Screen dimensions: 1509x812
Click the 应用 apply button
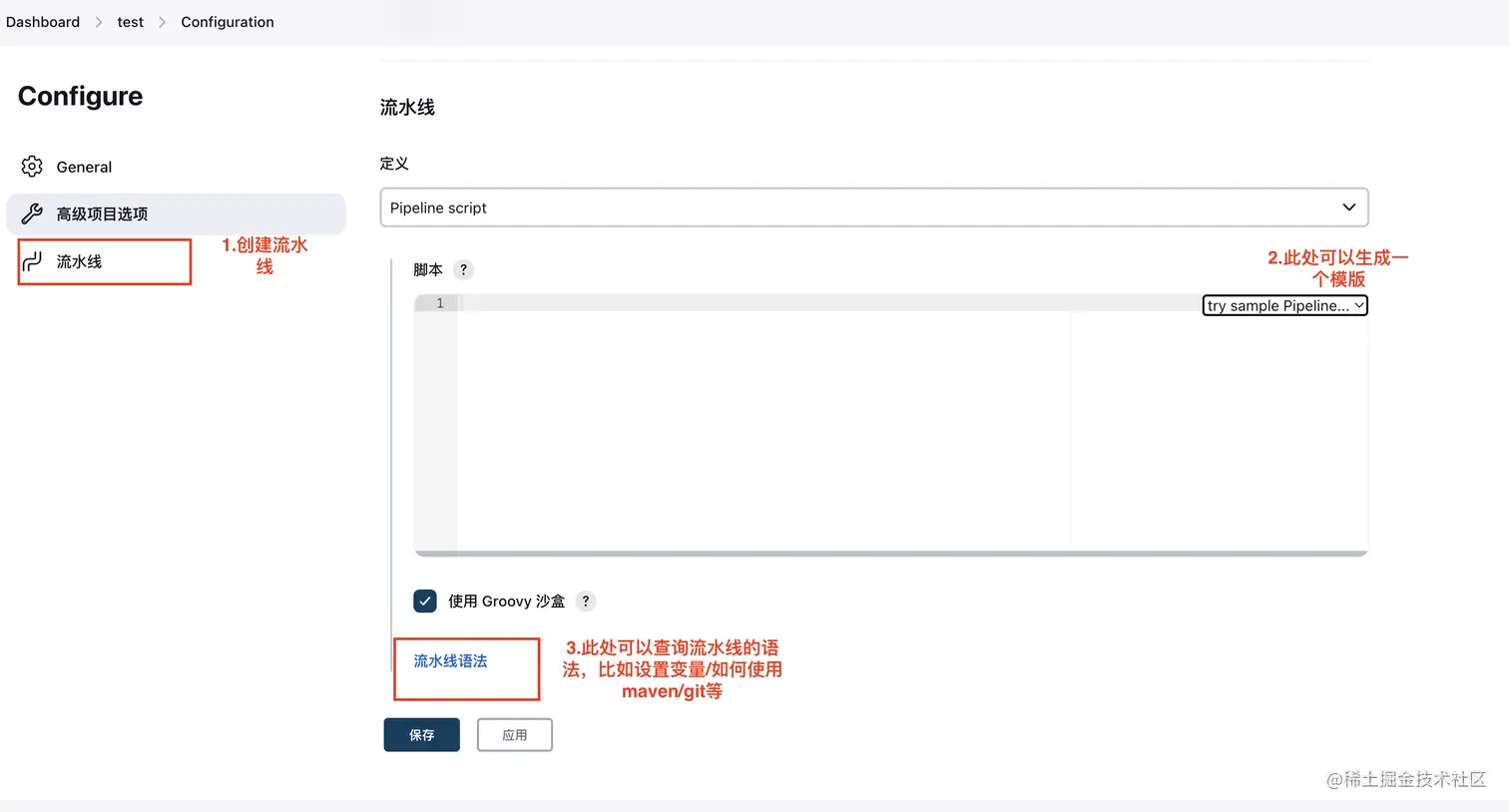514,734
